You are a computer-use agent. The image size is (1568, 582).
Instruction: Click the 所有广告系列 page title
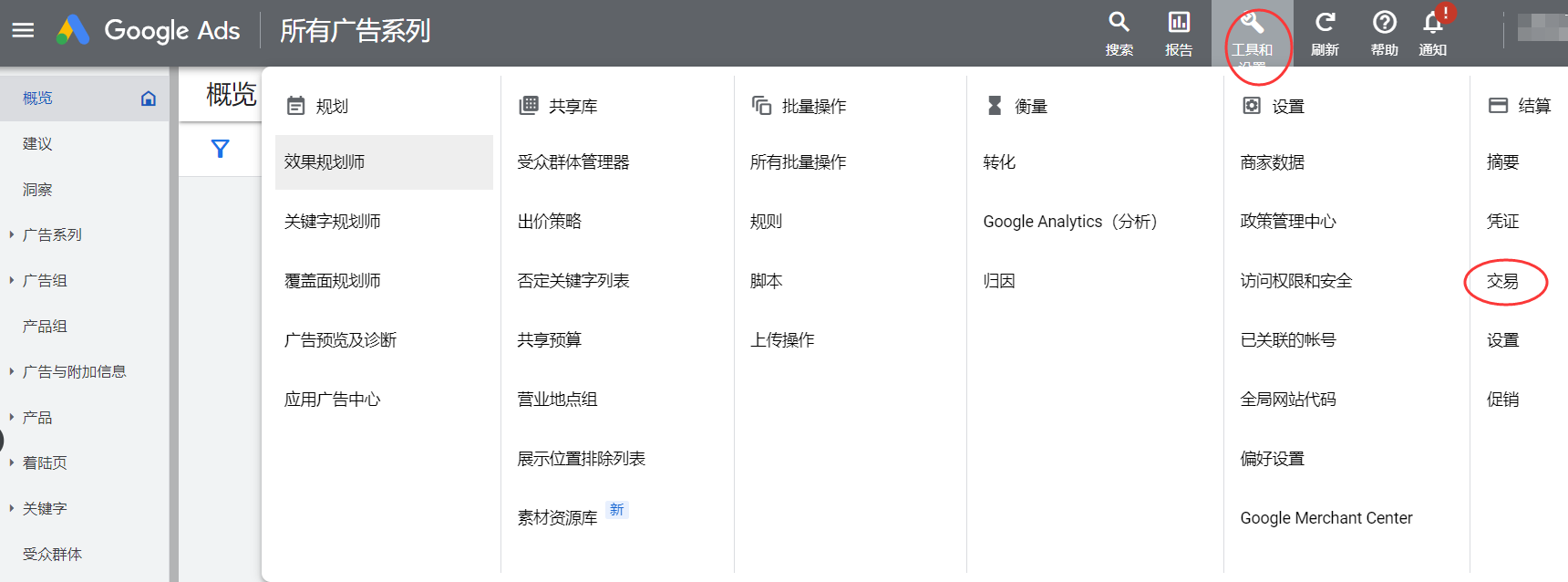355,31
